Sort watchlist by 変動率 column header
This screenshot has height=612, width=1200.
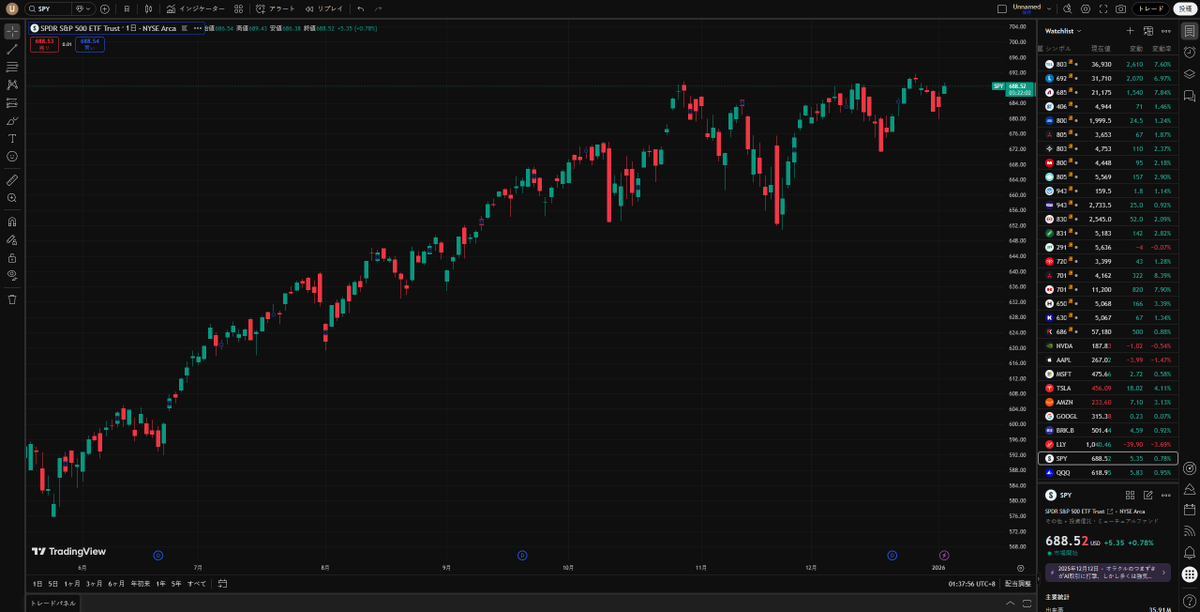pyautogui.click(x=1161, y=48)
